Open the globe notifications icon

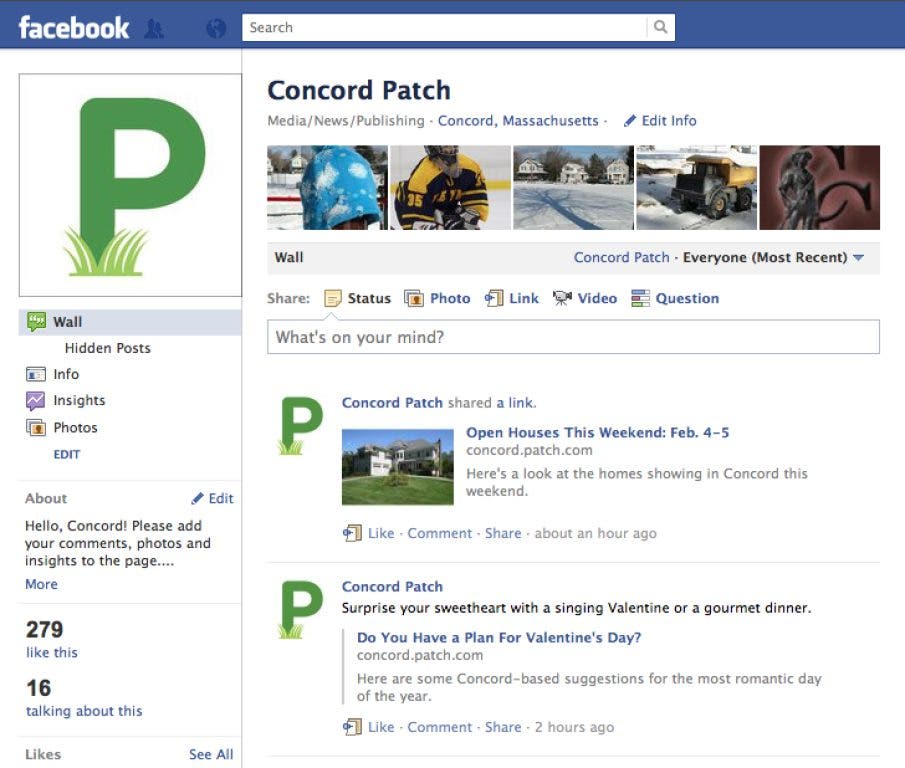click(216, 28)
